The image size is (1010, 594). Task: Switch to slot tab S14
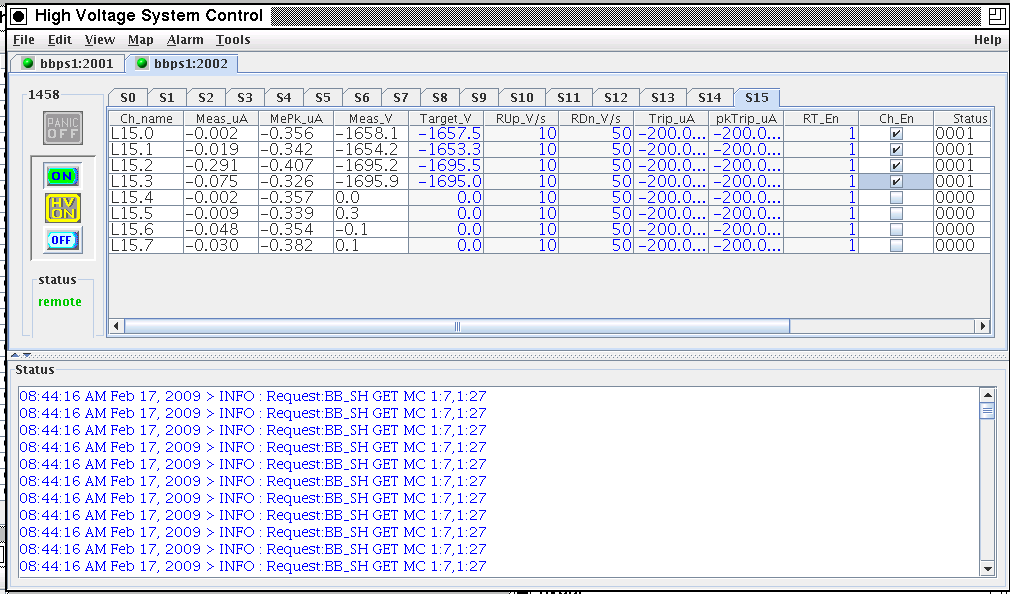point(710,97)
